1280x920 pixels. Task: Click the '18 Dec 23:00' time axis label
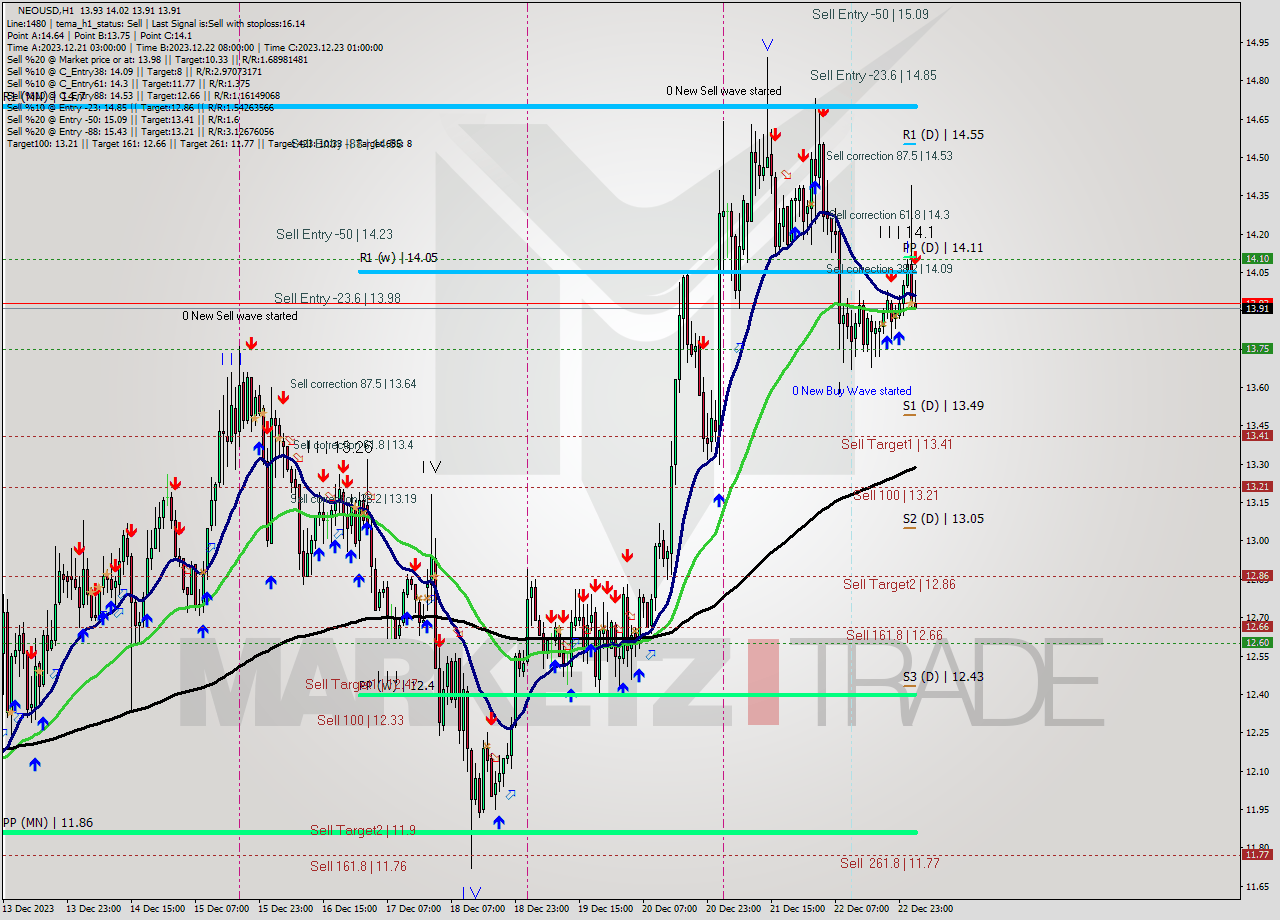[x=543, y=909]
